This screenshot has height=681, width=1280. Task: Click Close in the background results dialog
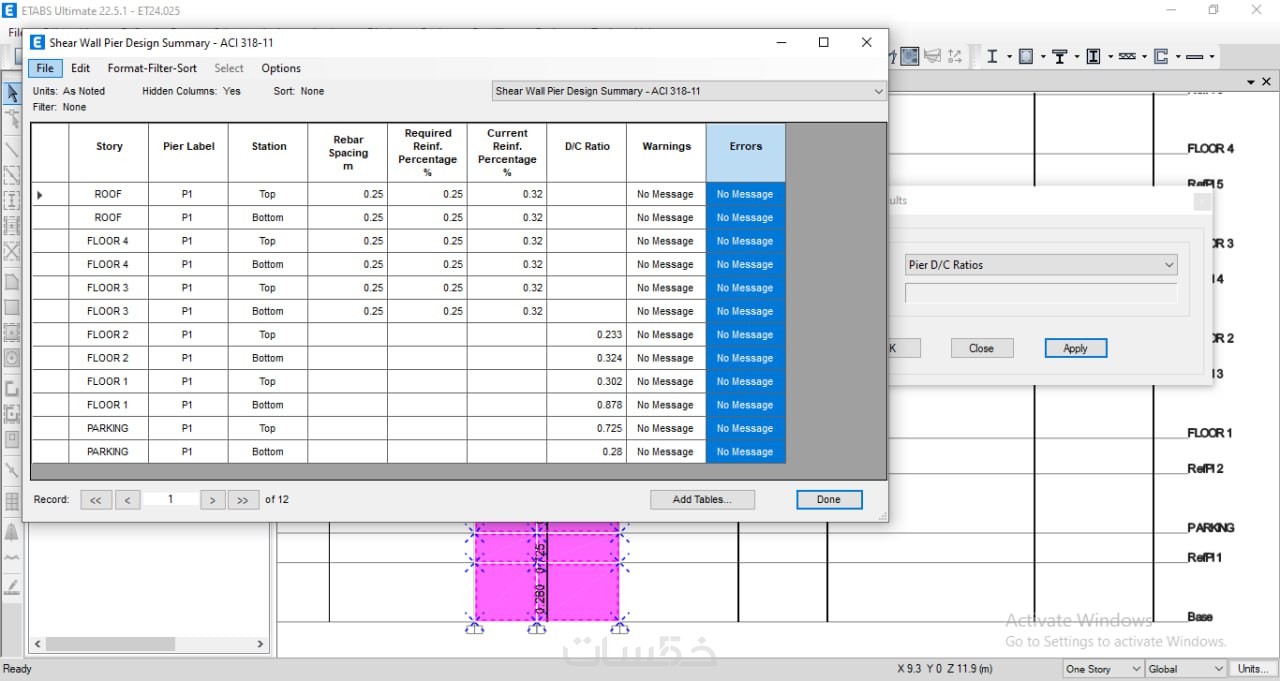(981, 348)
